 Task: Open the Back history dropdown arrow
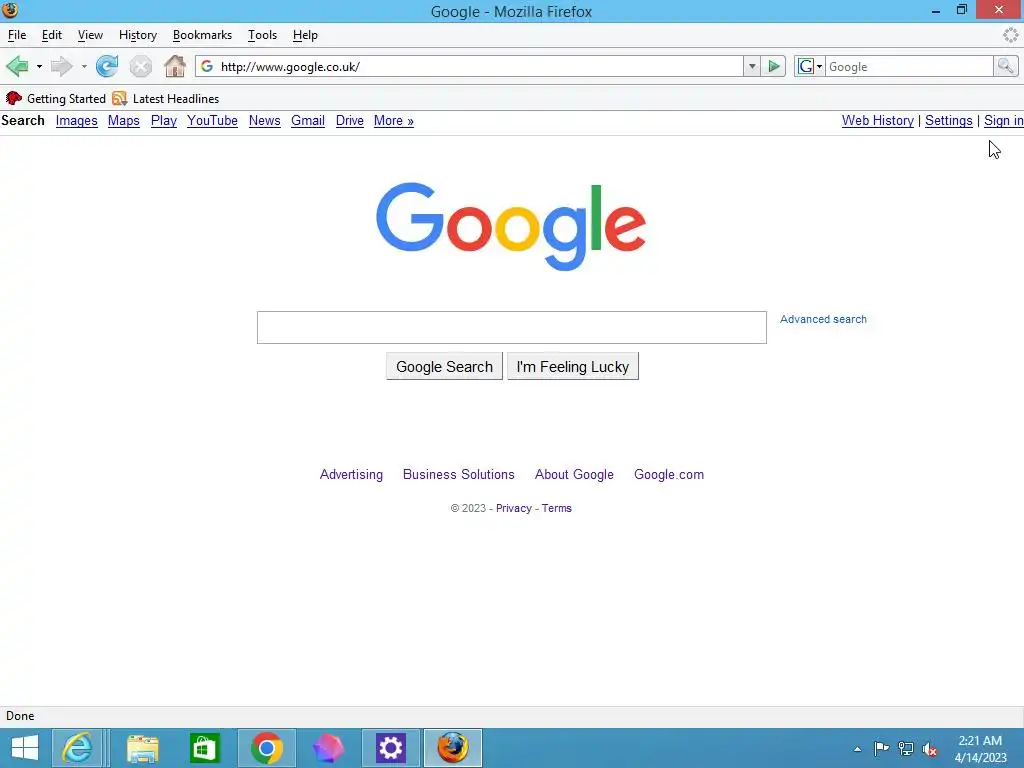pos(39,66)
